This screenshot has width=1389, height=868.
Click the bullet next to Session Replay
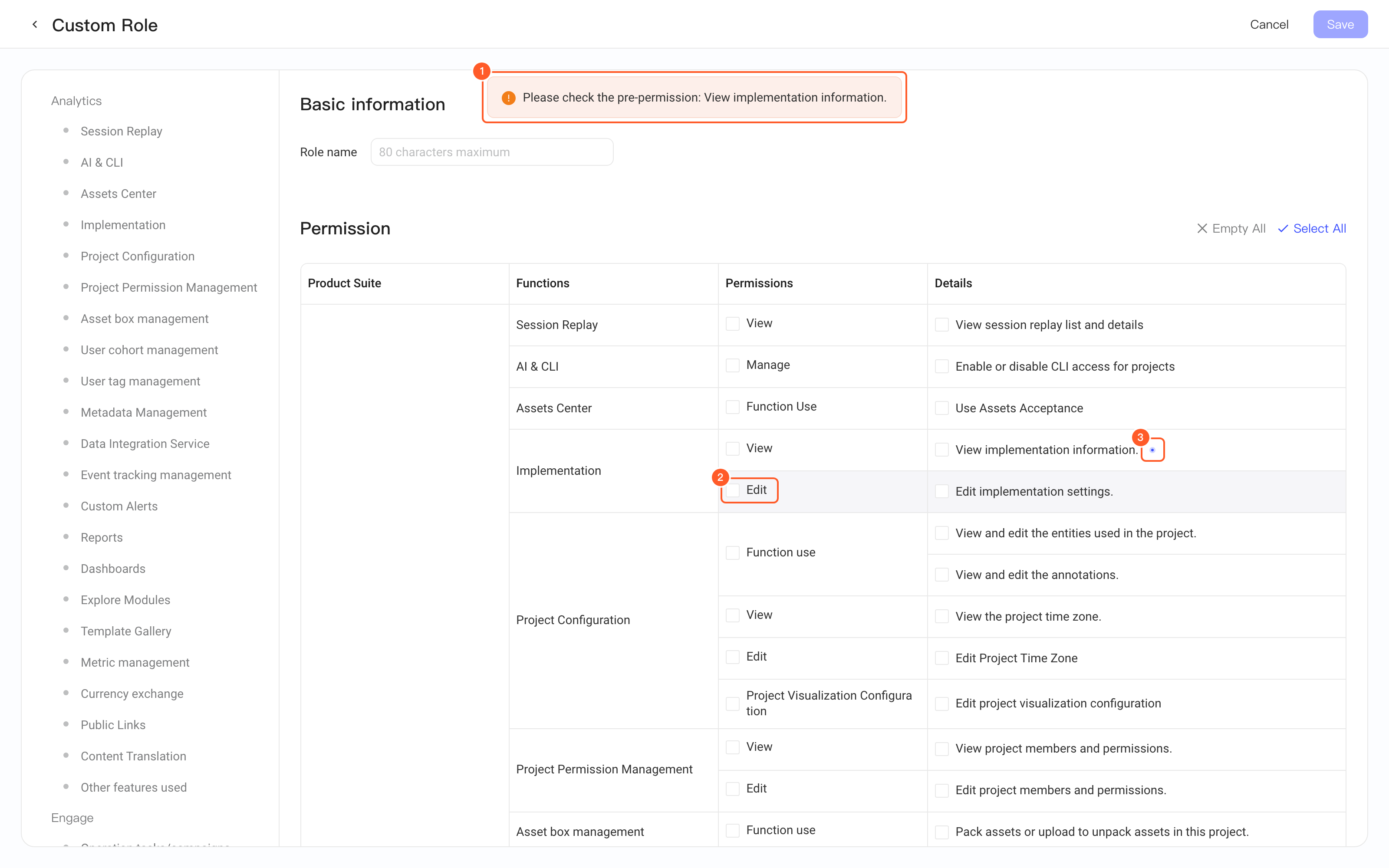point(66,131)
